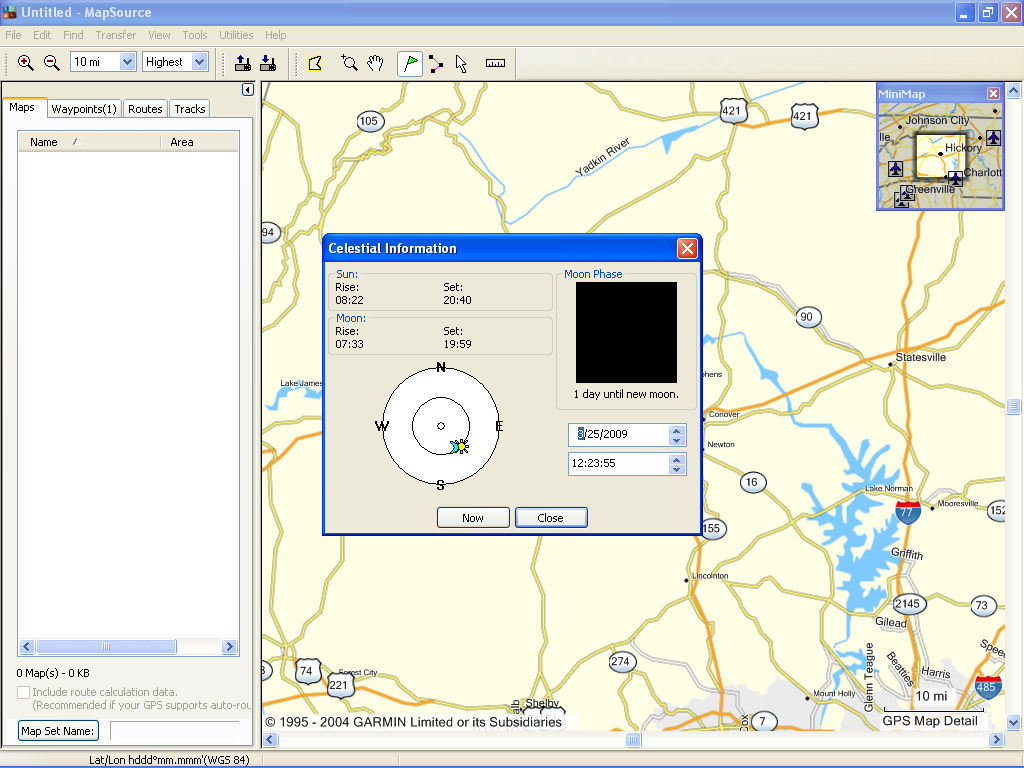Collapse the left panel with its arrow

pyautogui.click(x=247, y=88)
